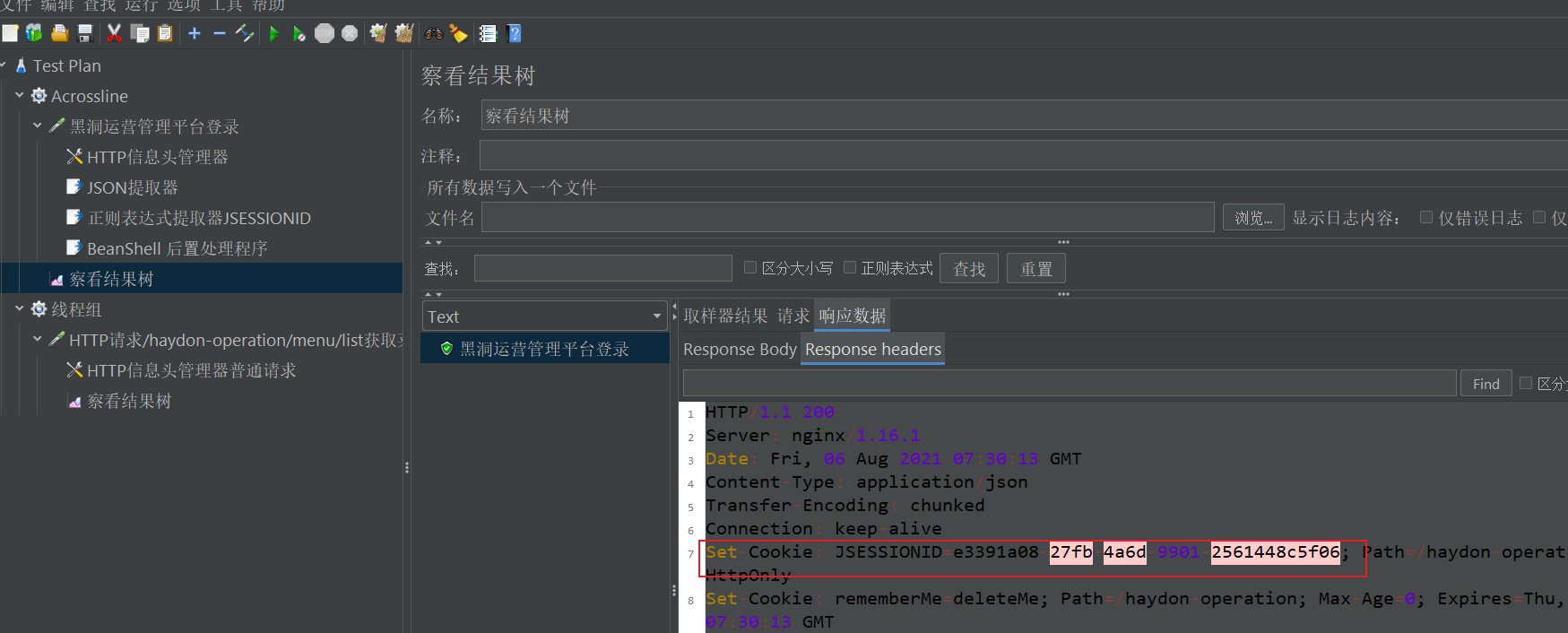
Task: Cut the selected element with scissors icon
Action: pos(114,33)
